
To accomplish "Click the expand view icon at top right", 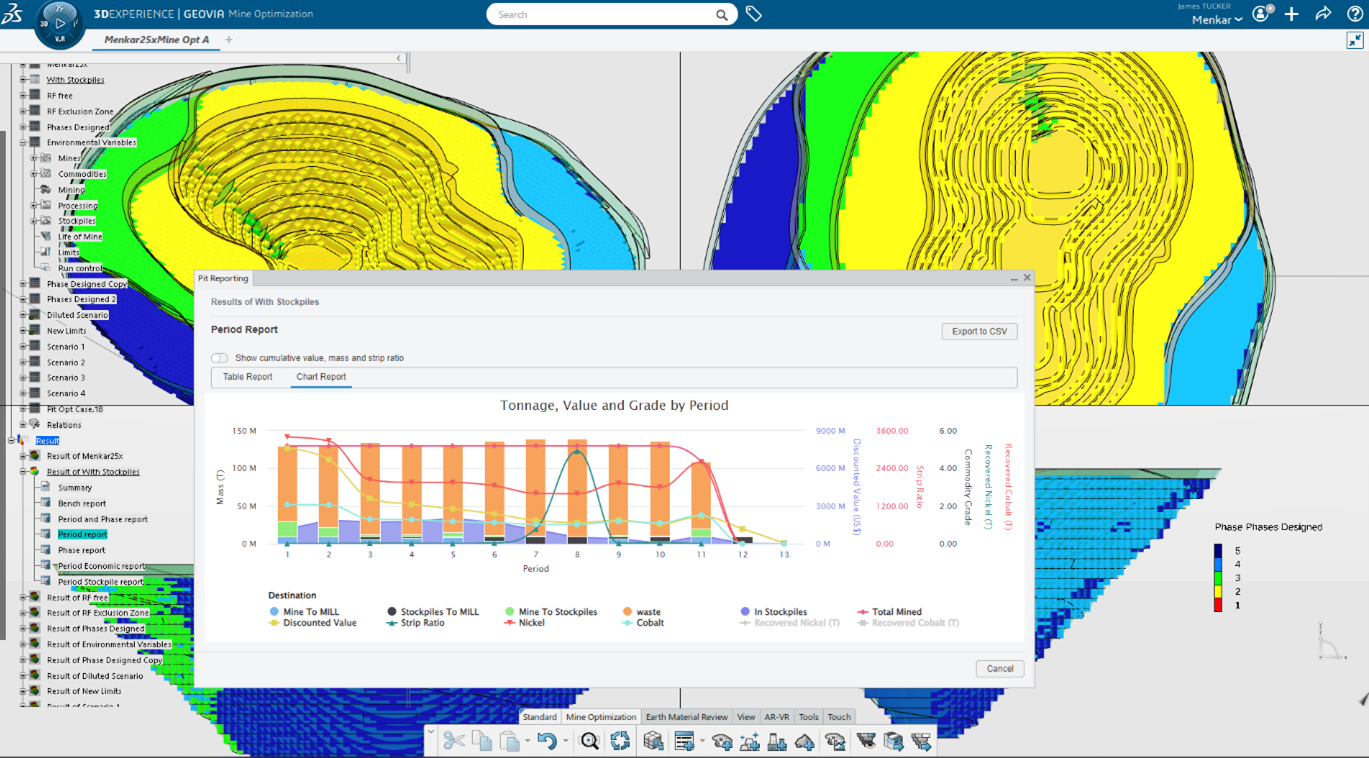I will point(1355,40).
